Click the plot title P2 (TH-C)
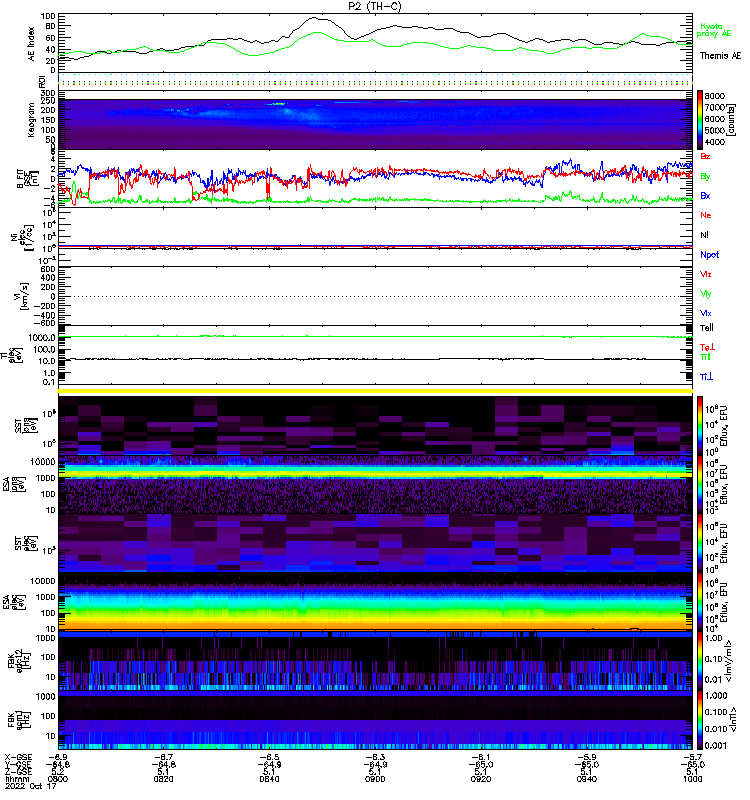750x800 pixels. (375, 6)
